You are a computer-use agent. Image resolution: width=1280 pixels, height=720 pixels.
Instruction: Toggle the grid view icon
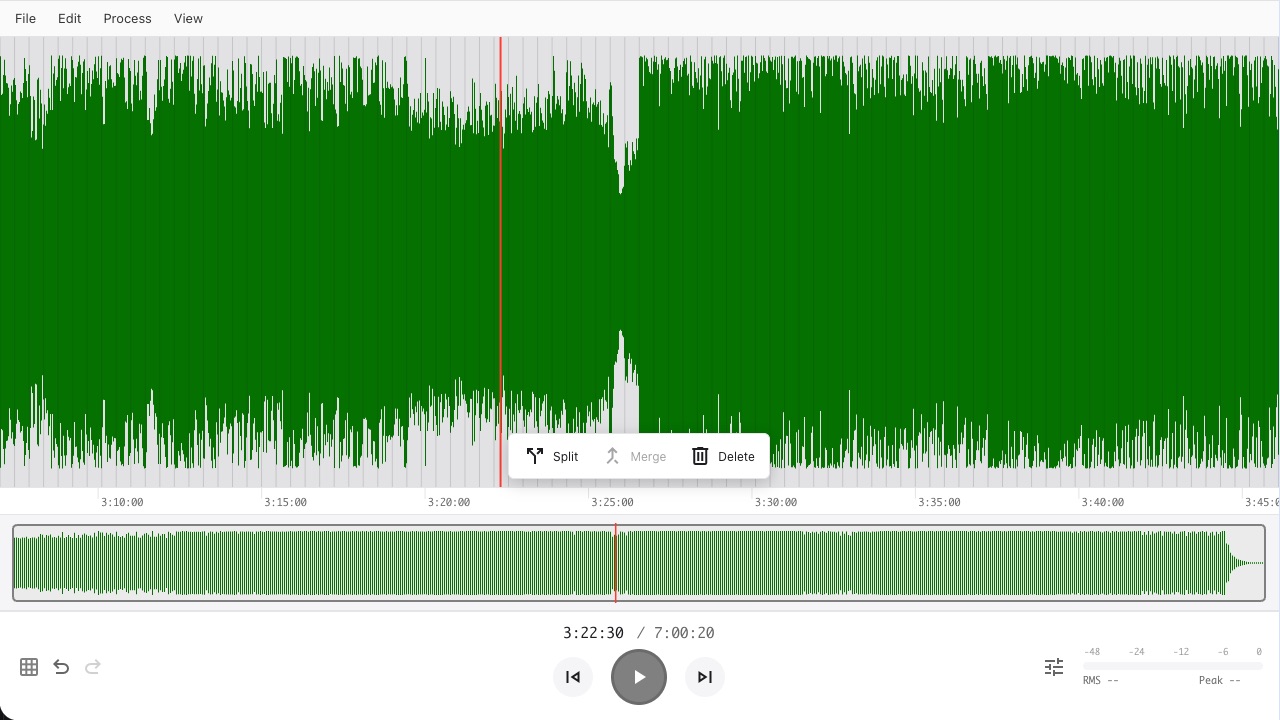(29, 667)
